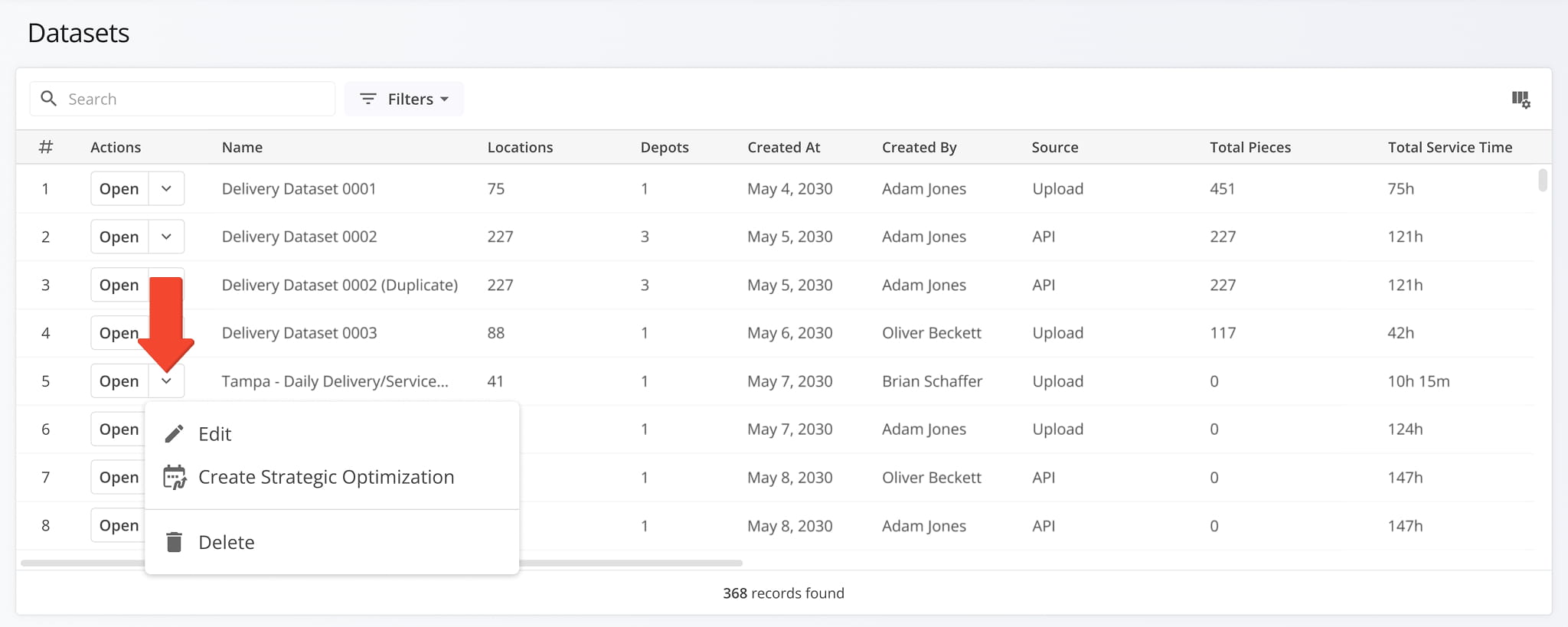This screenshot has width=1568, height=627.
Task: Click Oliver Beckett in row 4
Action: click(931, 333)
